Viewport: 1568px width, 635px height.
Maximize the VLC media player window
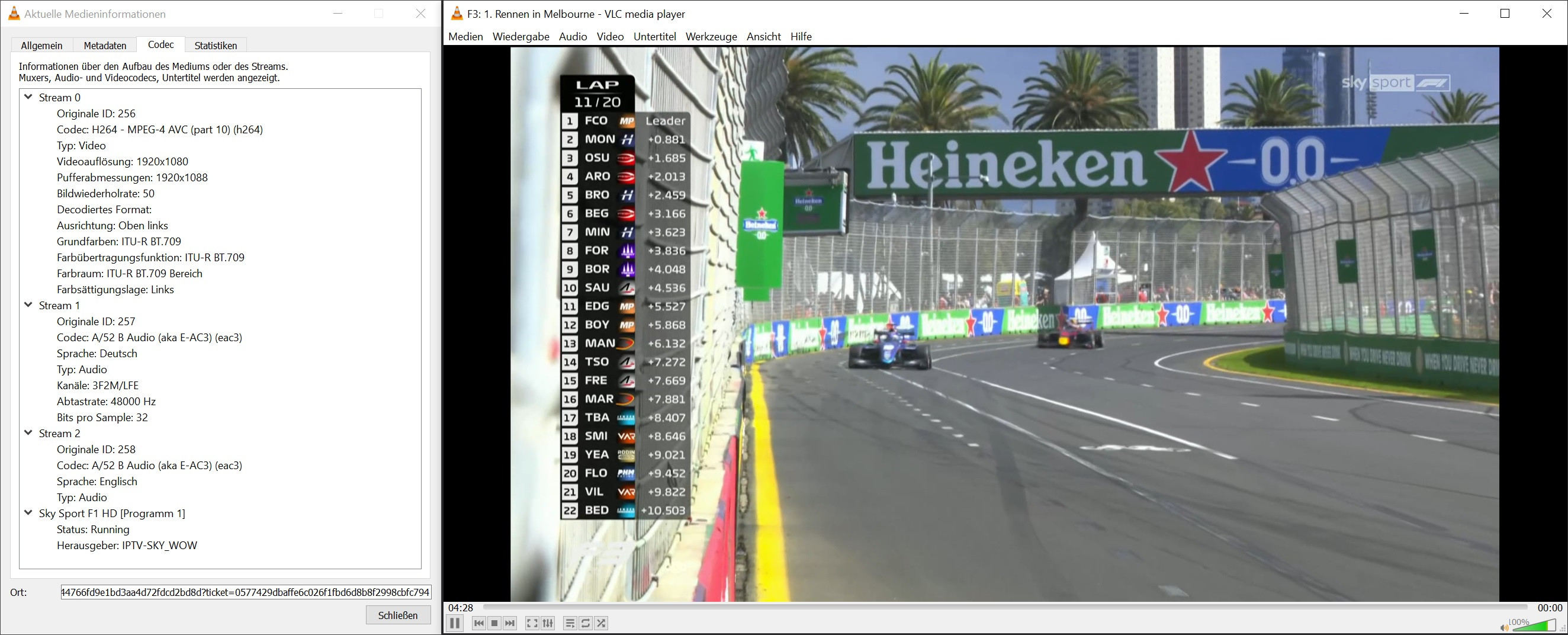(1505, 14)
